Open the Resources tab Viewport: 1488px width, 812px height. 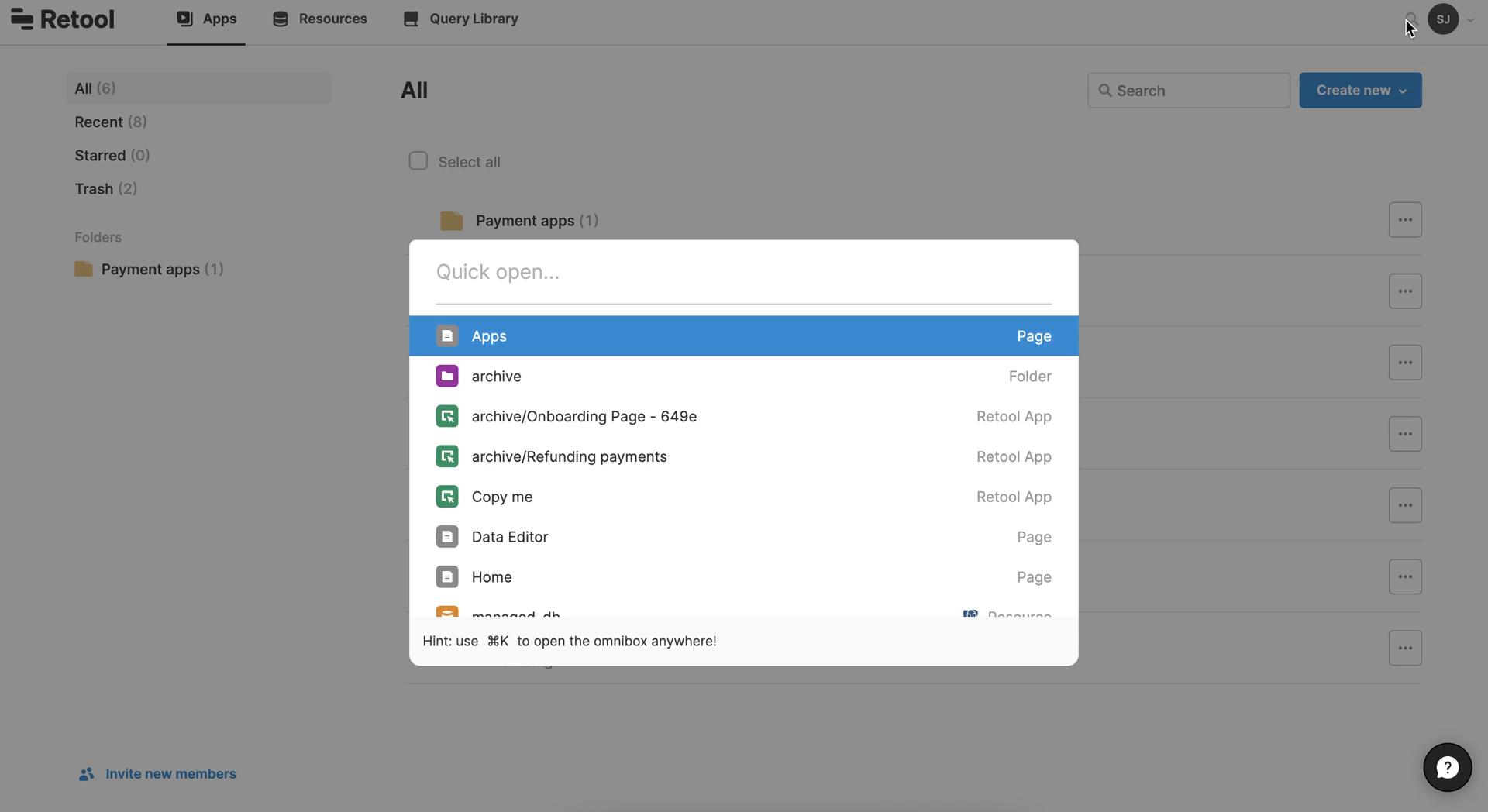point(319,19)
